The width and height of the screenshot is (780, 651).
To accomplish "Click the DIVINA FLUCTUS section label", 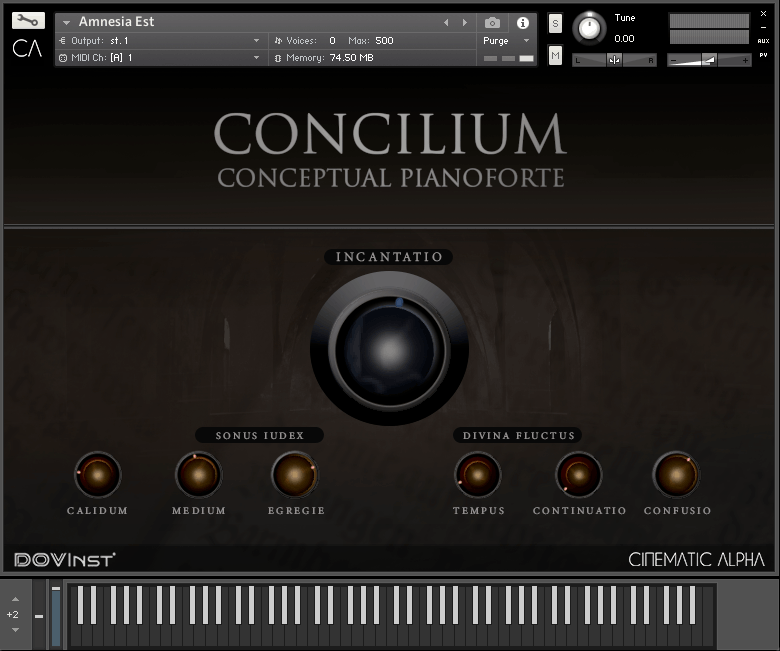I will [518, 435].
